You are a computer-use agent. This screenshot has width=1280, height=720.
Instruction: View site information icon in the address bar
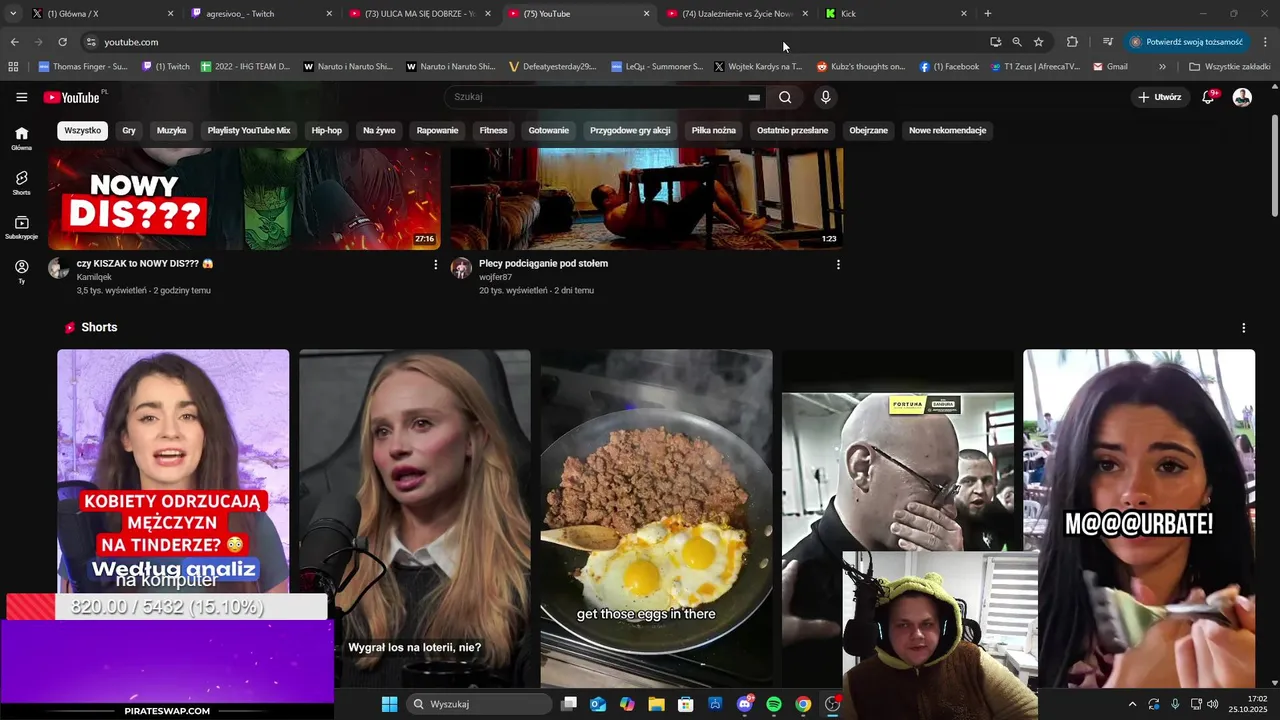pos(91,42)
